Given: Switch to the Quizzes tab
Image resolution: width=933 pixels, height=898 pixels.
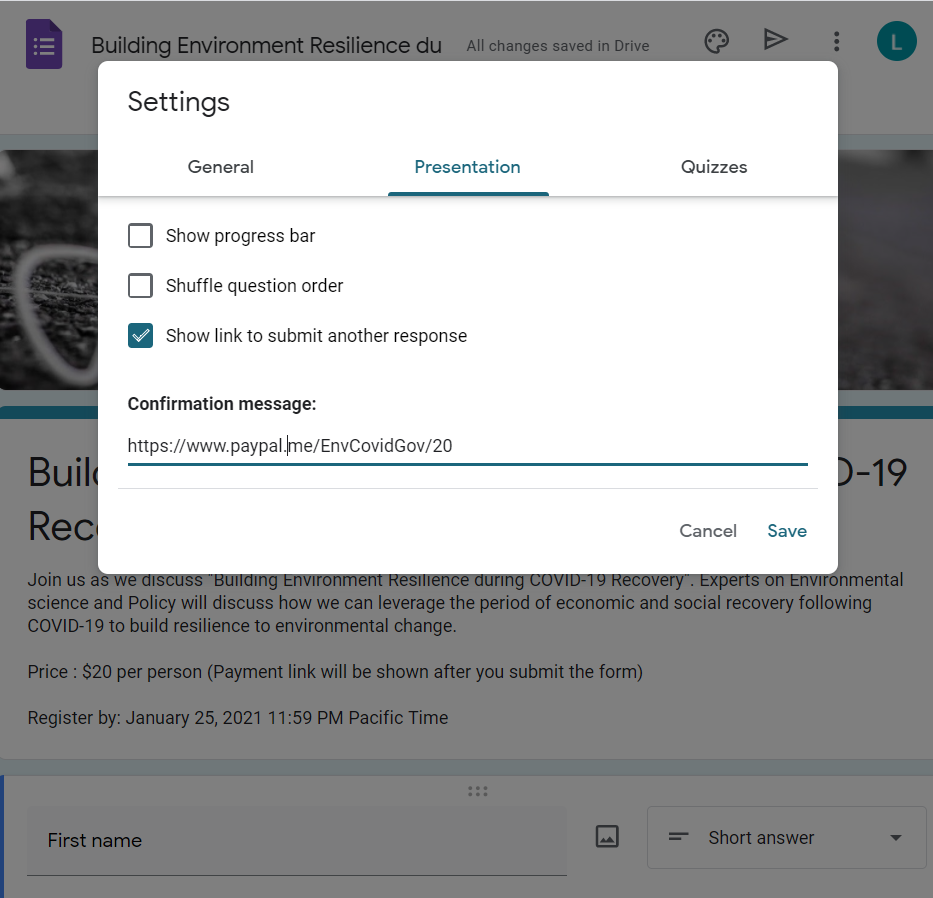Looking at the screenshot, I should pyautogui.click(x=714, y=167).
